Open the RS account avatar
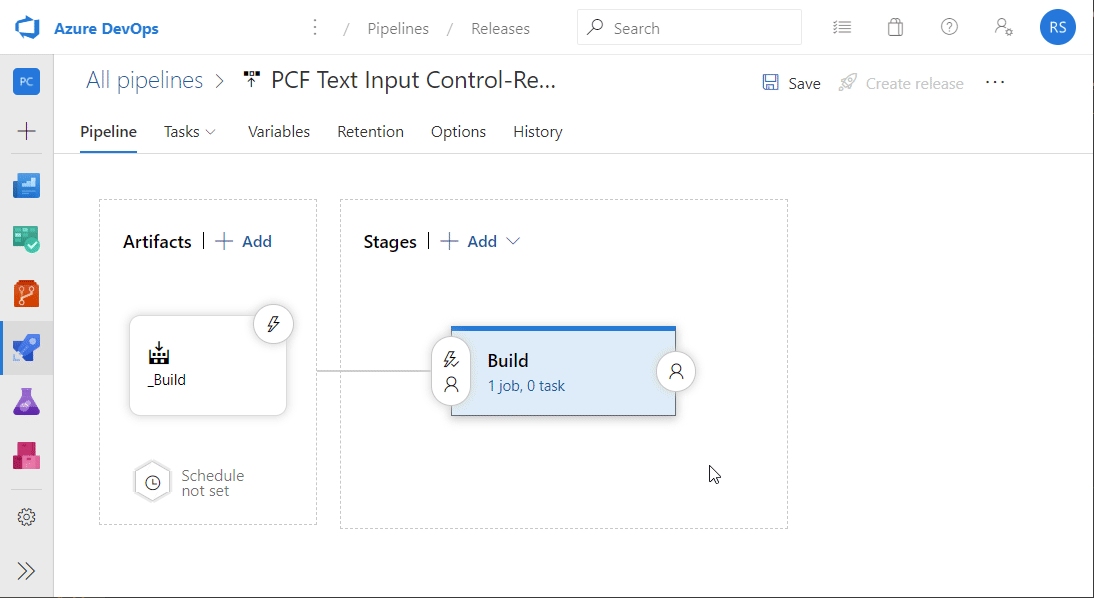This screenshot has width=1094, height=598. click(x=1058, y=27)
